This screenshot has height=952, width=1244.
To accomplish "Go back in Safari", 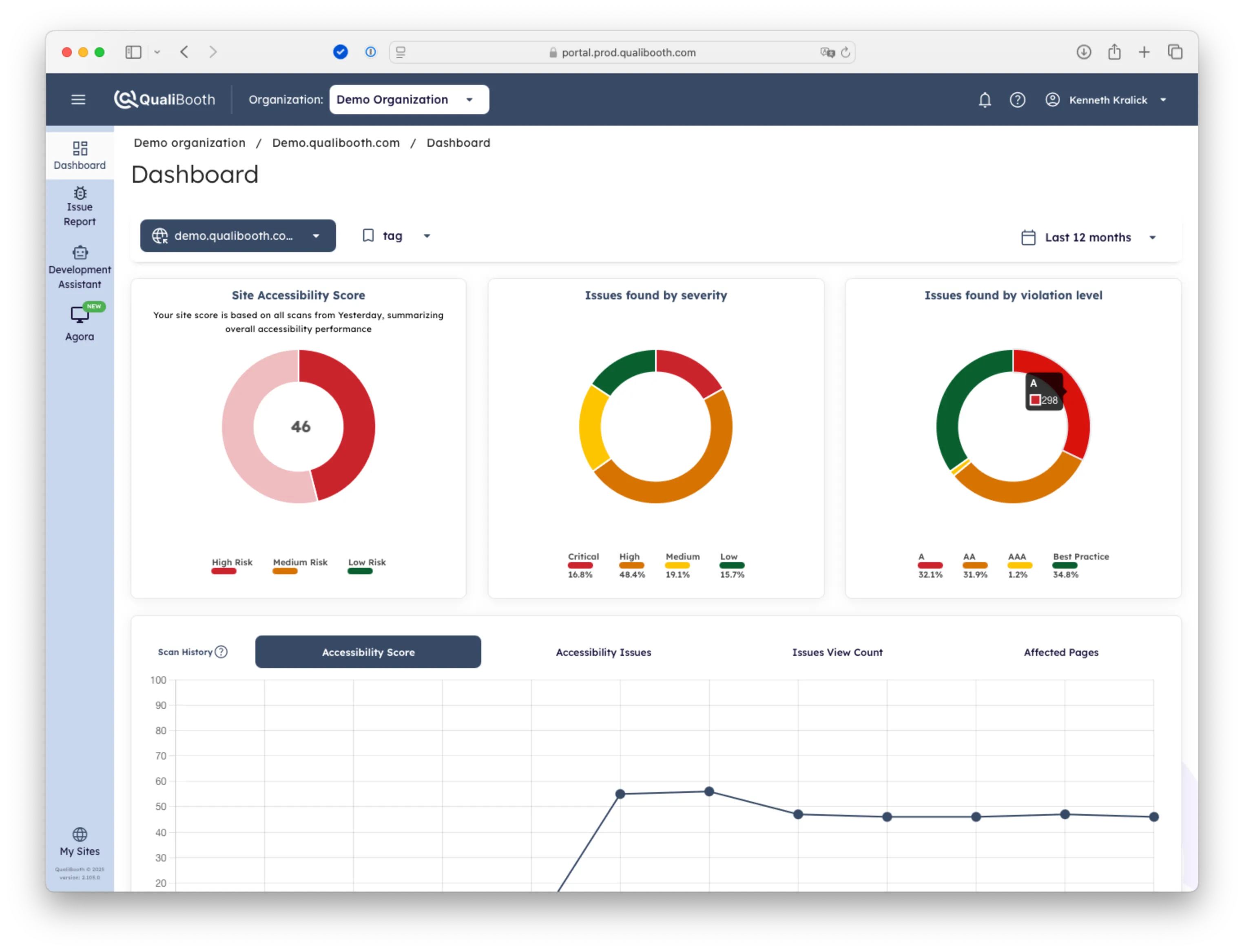I will click(x=184, y=52).
